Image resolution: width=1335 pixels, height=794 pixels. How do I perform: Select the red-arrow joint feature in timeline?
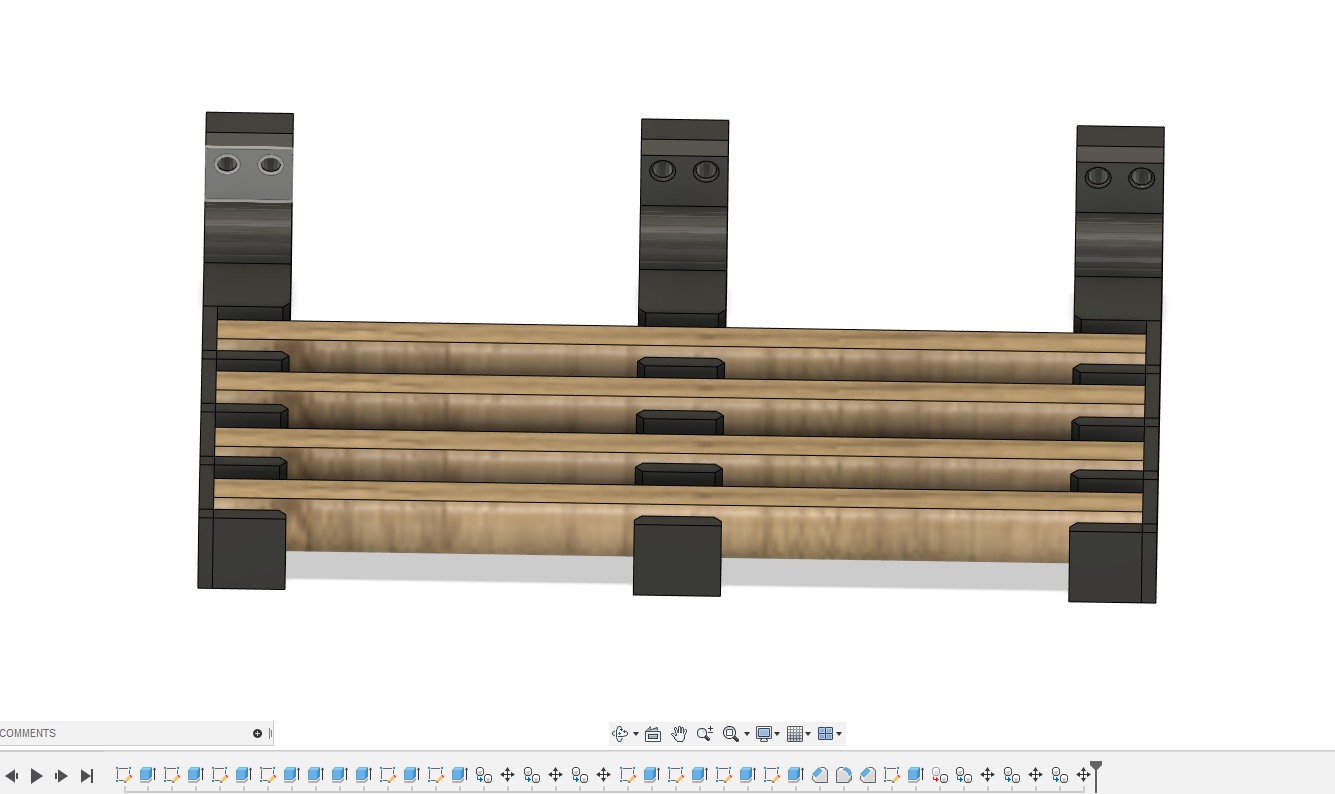point(940,775)
